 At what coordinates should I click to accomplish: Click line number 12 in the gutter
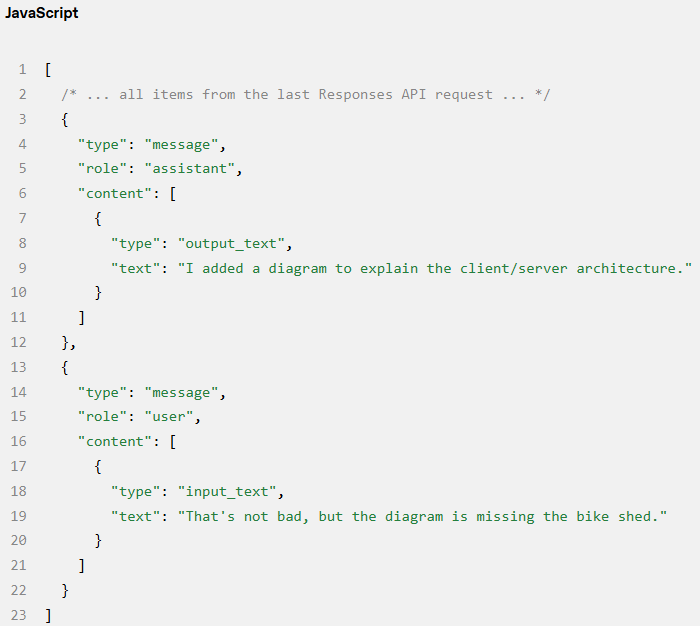click(x=18, y=342)
